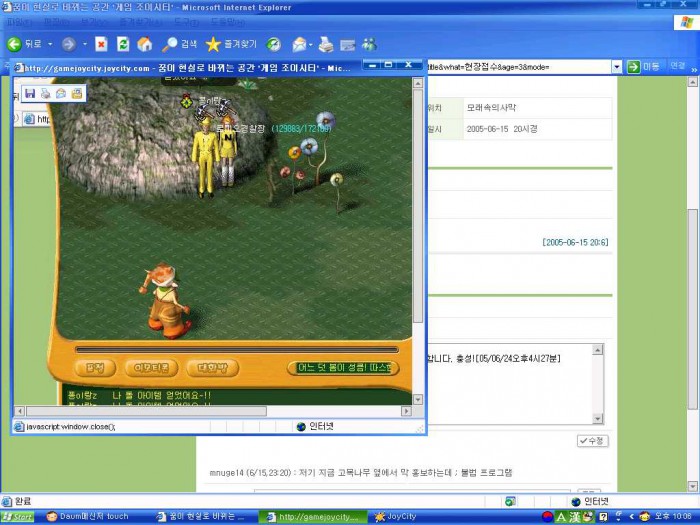
Task: Refresh the page with green arrows icon
Action: [123, 44]
